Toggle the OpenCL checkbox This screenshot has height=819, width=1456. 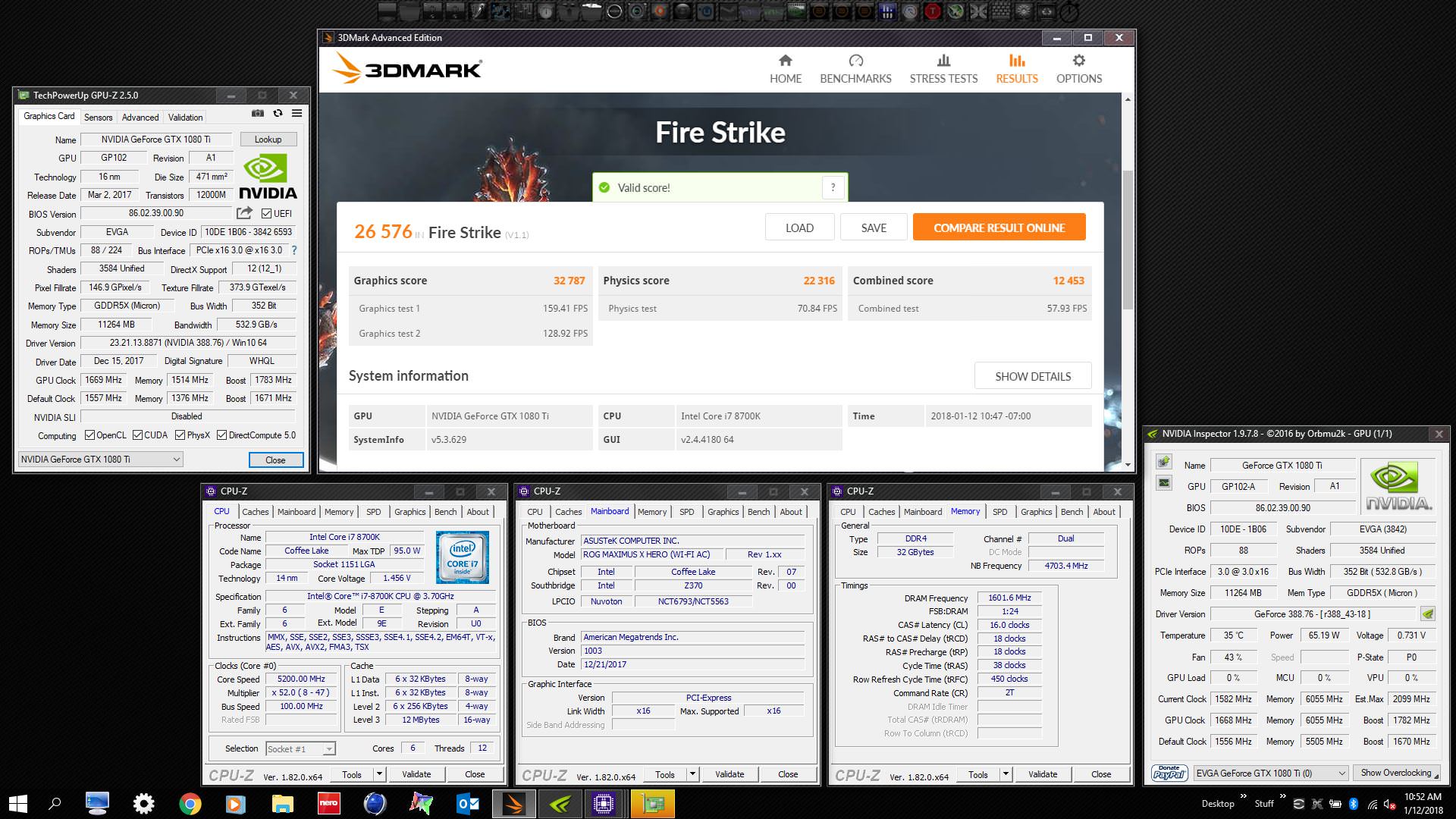[89, 435]
